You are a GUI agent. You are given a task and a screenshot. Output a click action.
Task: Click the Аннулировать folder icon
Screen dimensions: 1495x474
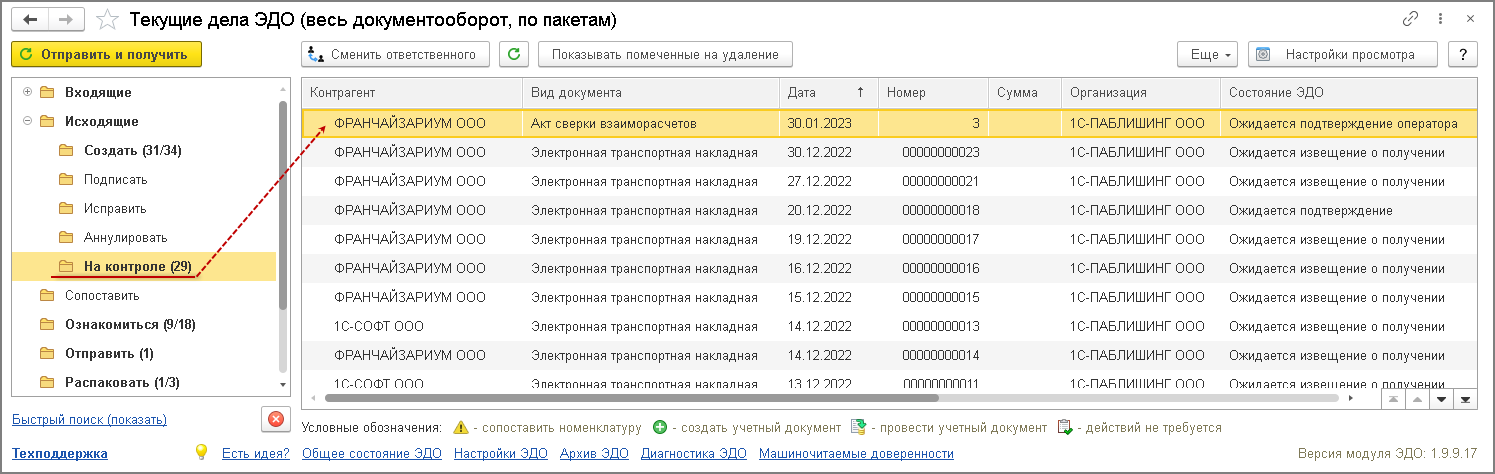(66, 237)
